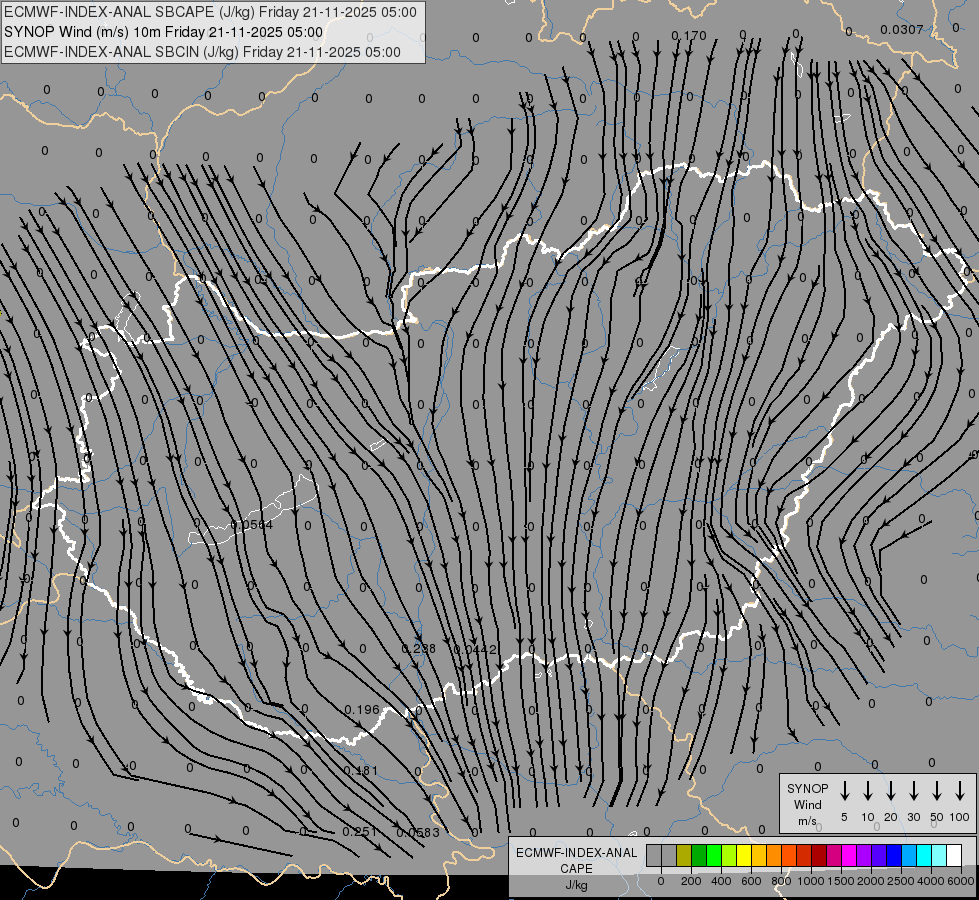Select the 50 m/s wind legend arrow
The height and width of the screenshot is (900, 979).
click(x=937, y=791)
